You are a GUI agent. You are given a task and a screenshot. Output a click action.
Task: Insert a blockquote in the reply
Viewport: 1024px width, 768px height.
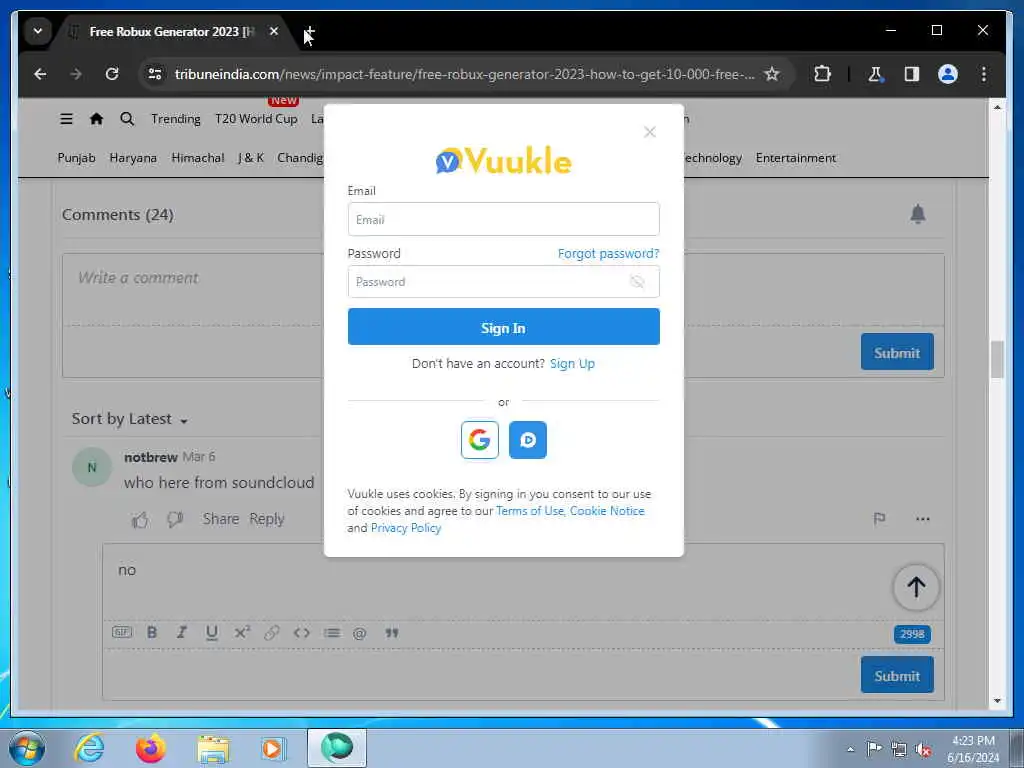pyautogui.click(x=391, y=632)
